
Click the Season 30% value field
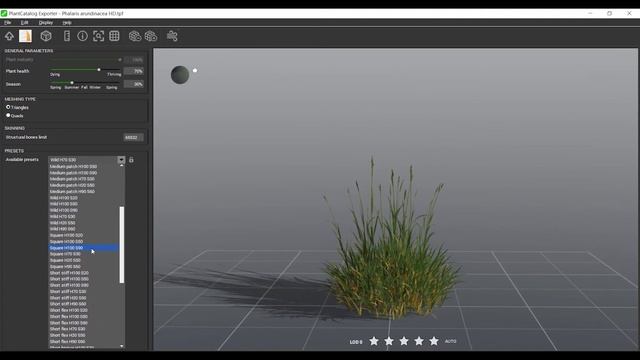tap(133, 84)
